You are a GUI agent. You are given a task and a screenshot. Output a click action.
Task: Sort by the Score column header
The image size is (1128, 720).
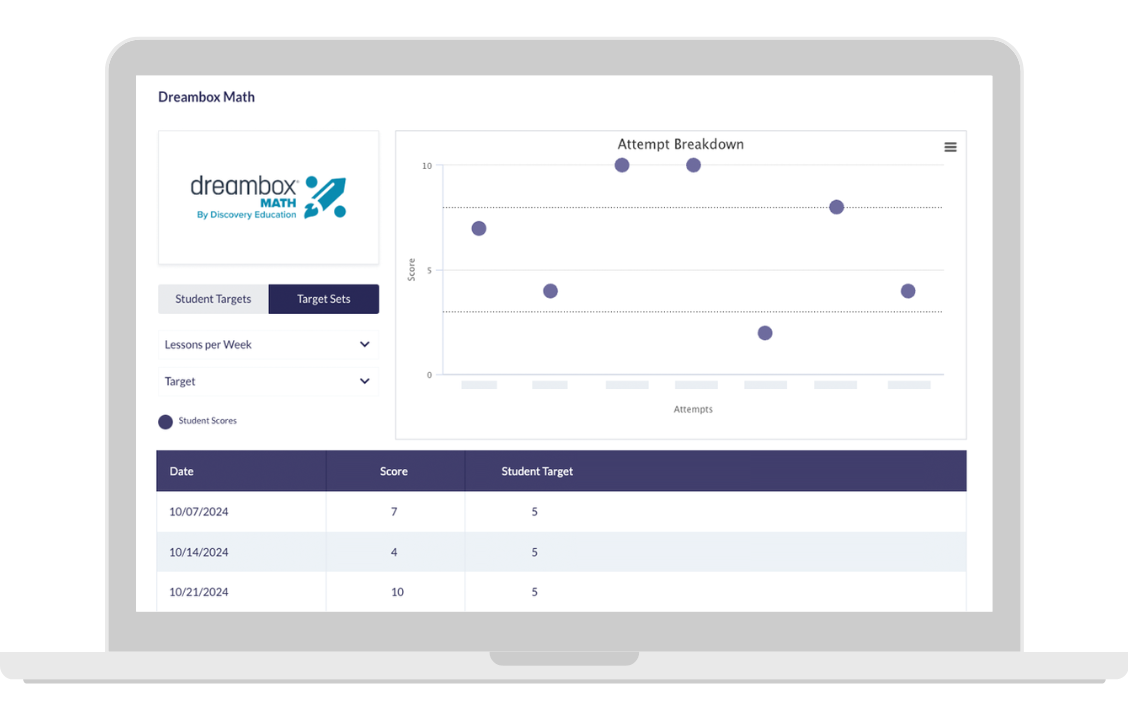click(394, 471)
